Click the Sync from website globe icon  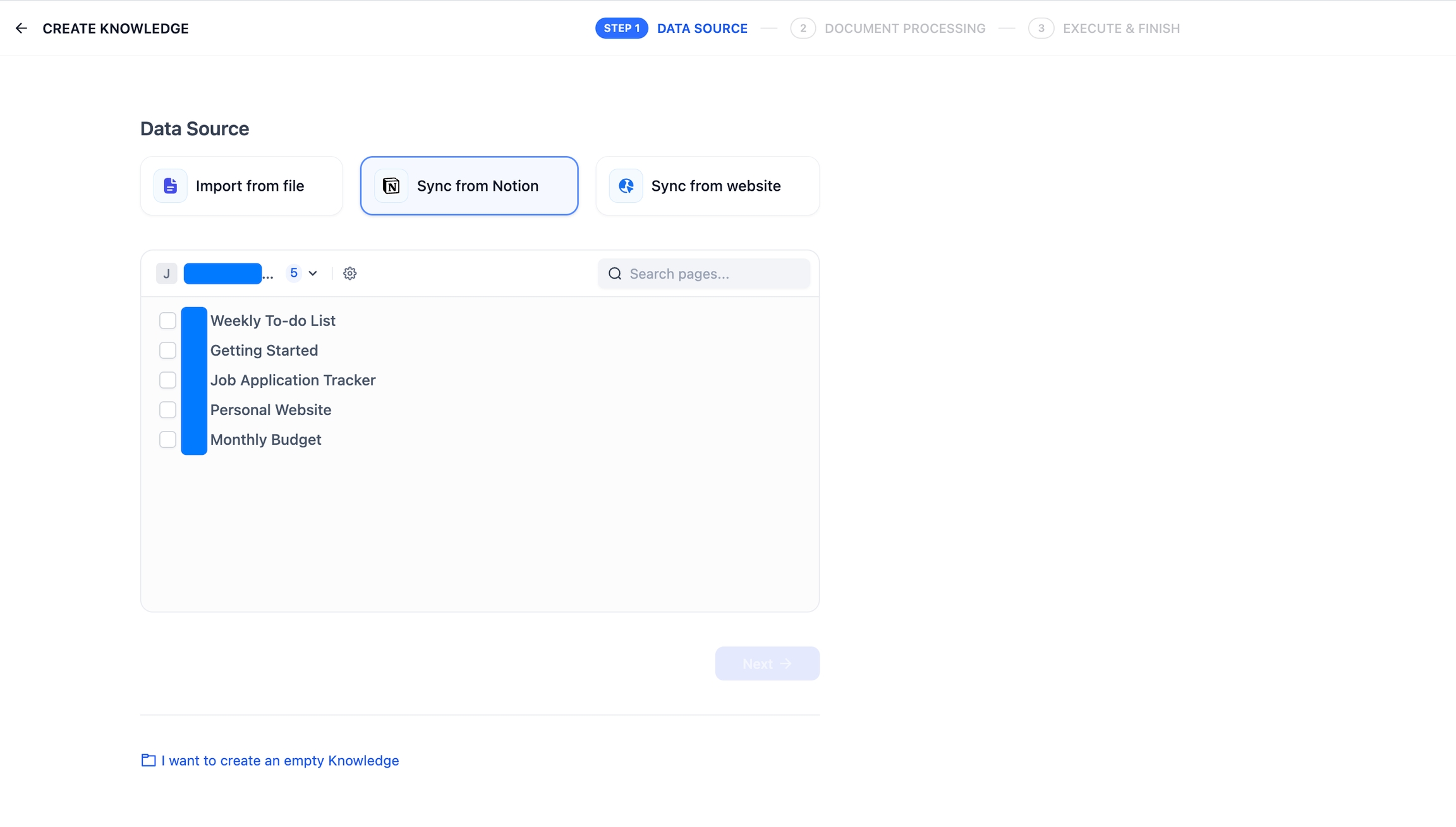[x=626, y=186]
